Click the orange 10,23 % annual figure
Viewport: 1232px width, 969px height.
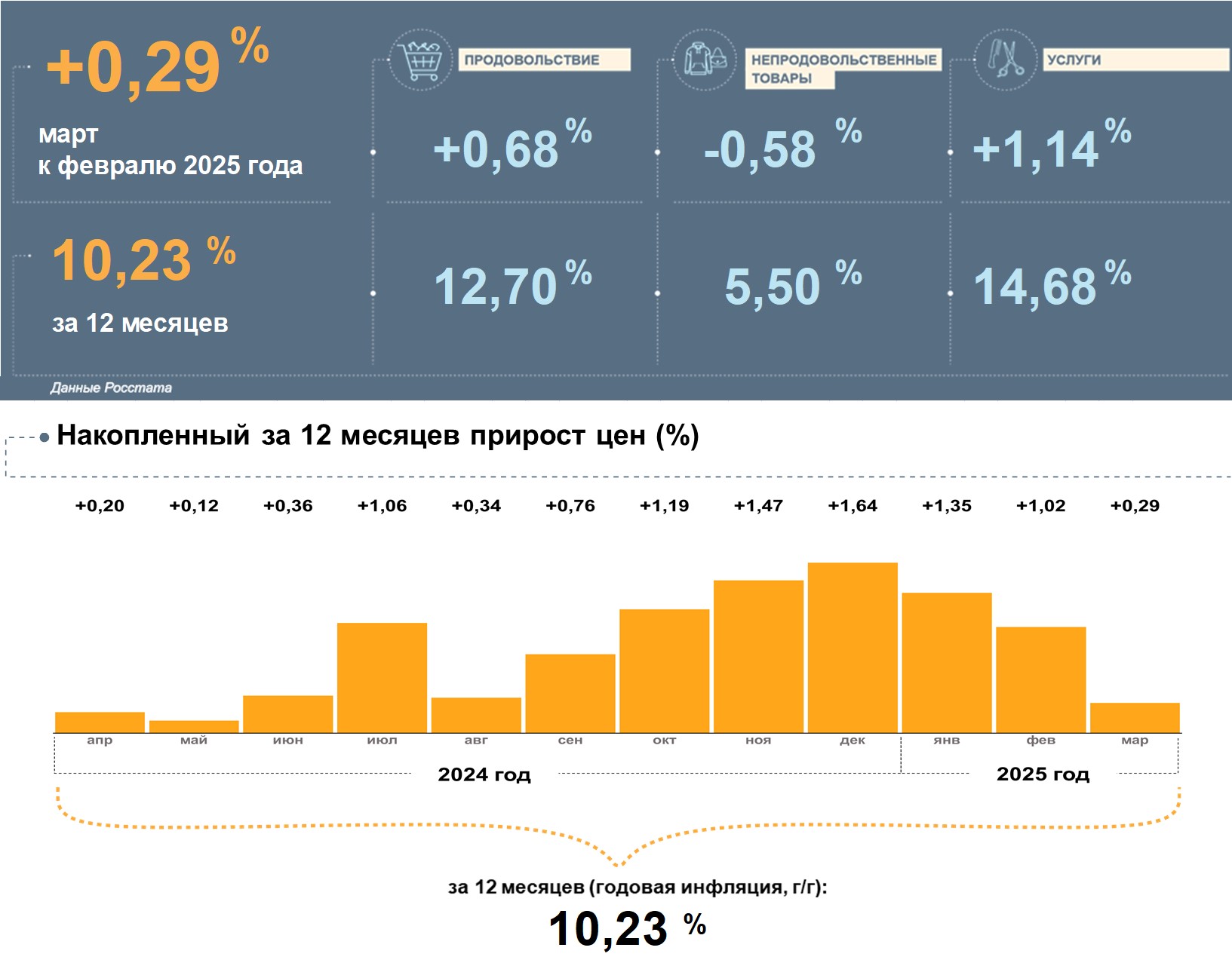click(143, 259)
